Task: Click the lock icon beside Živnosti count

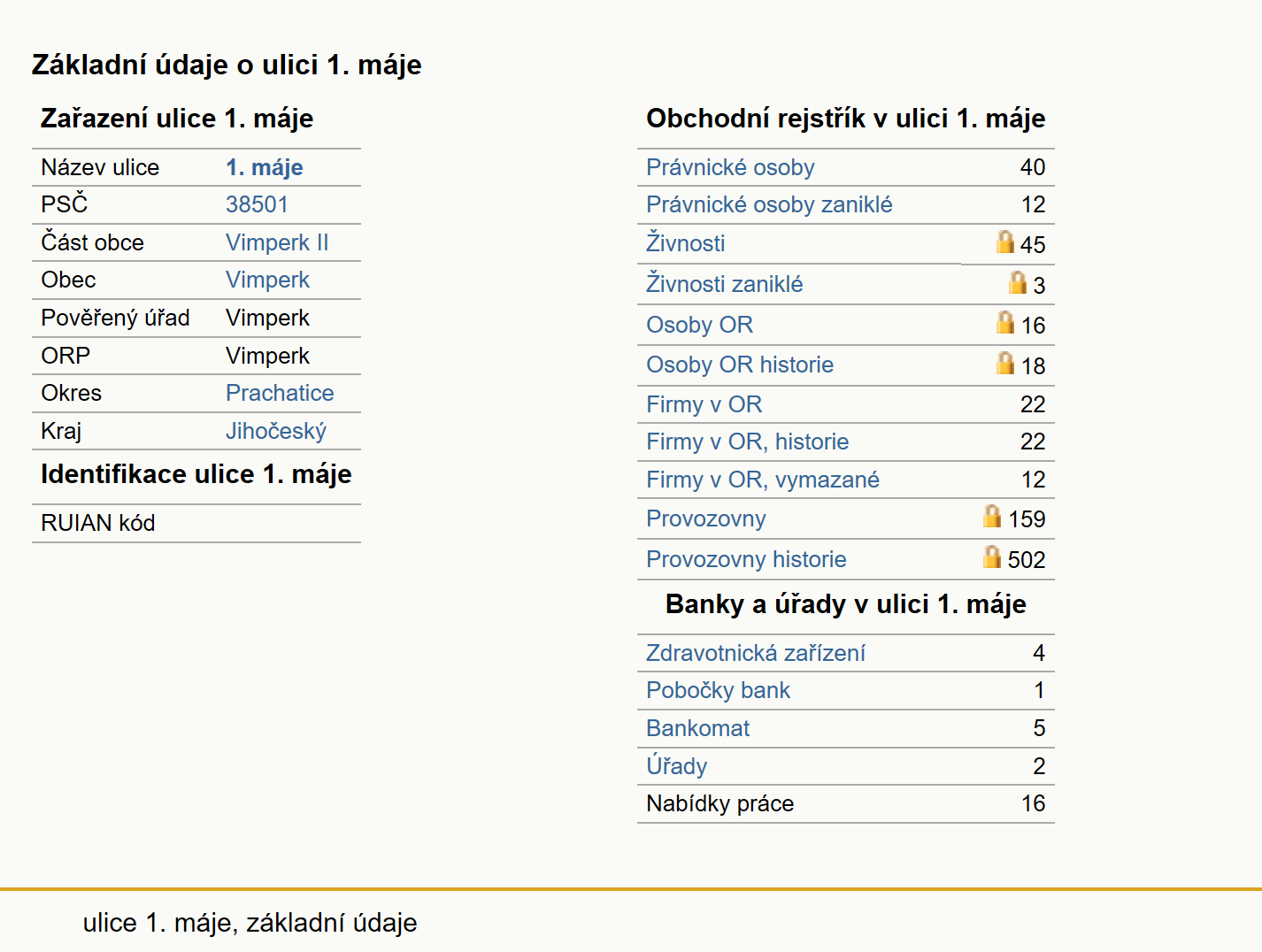Action: (x=1004, y=242)
